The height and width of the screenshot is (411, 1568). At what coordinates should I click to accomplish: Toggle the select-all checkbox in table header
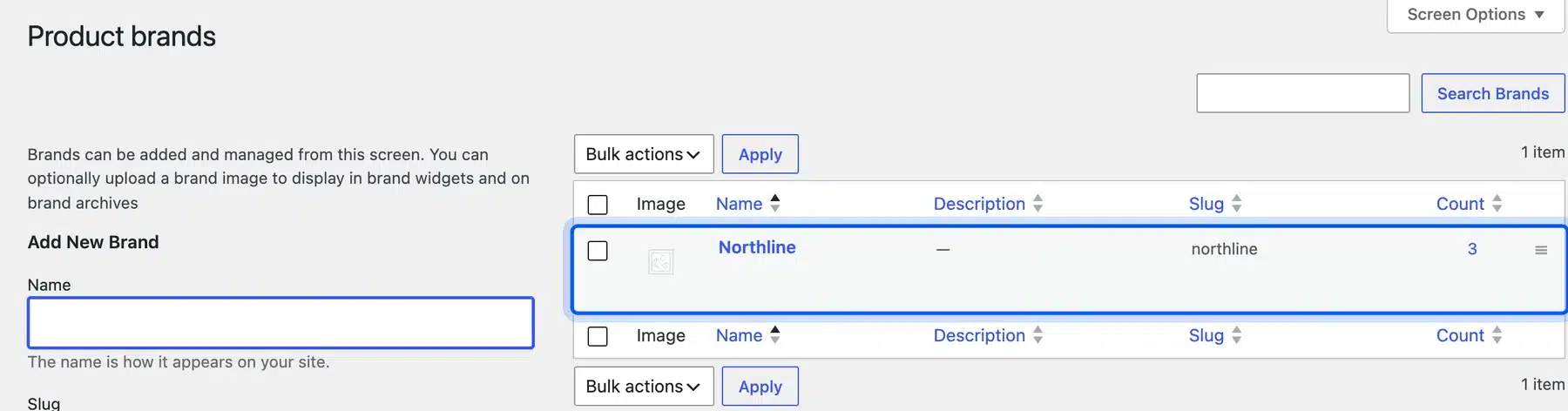(x=598, y=205)
